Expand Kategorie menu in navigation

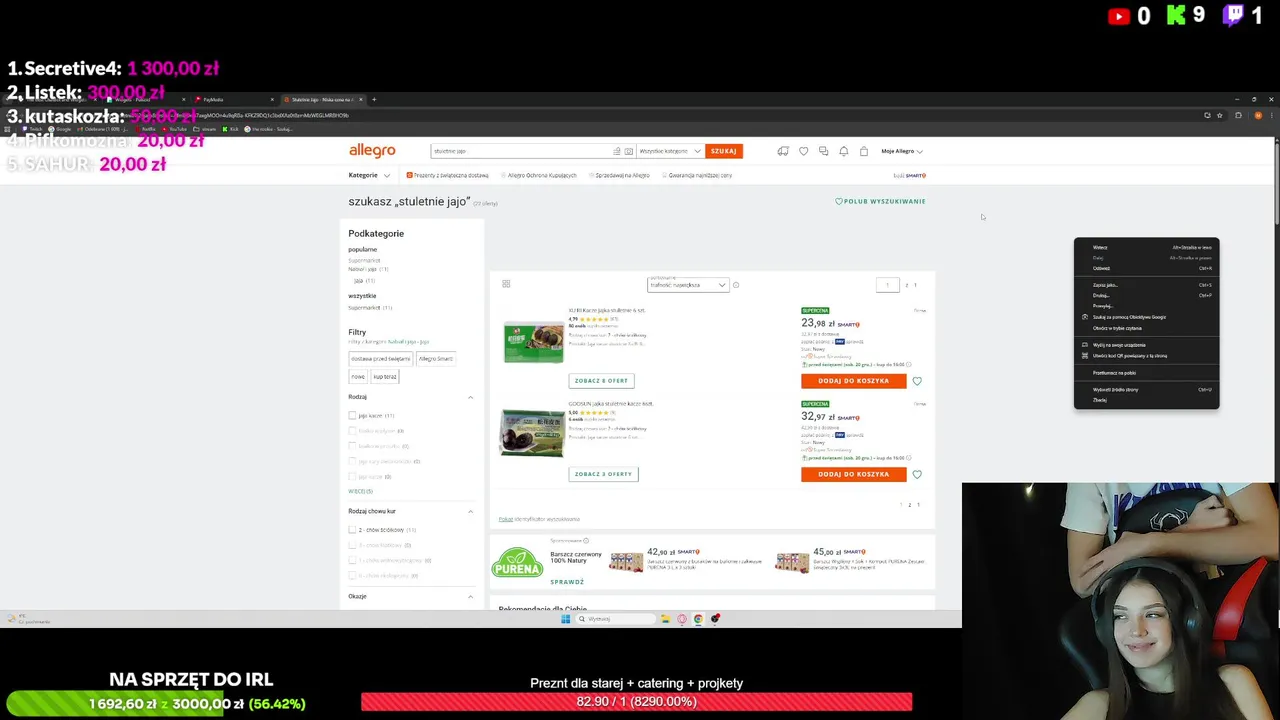click(369, 175)
